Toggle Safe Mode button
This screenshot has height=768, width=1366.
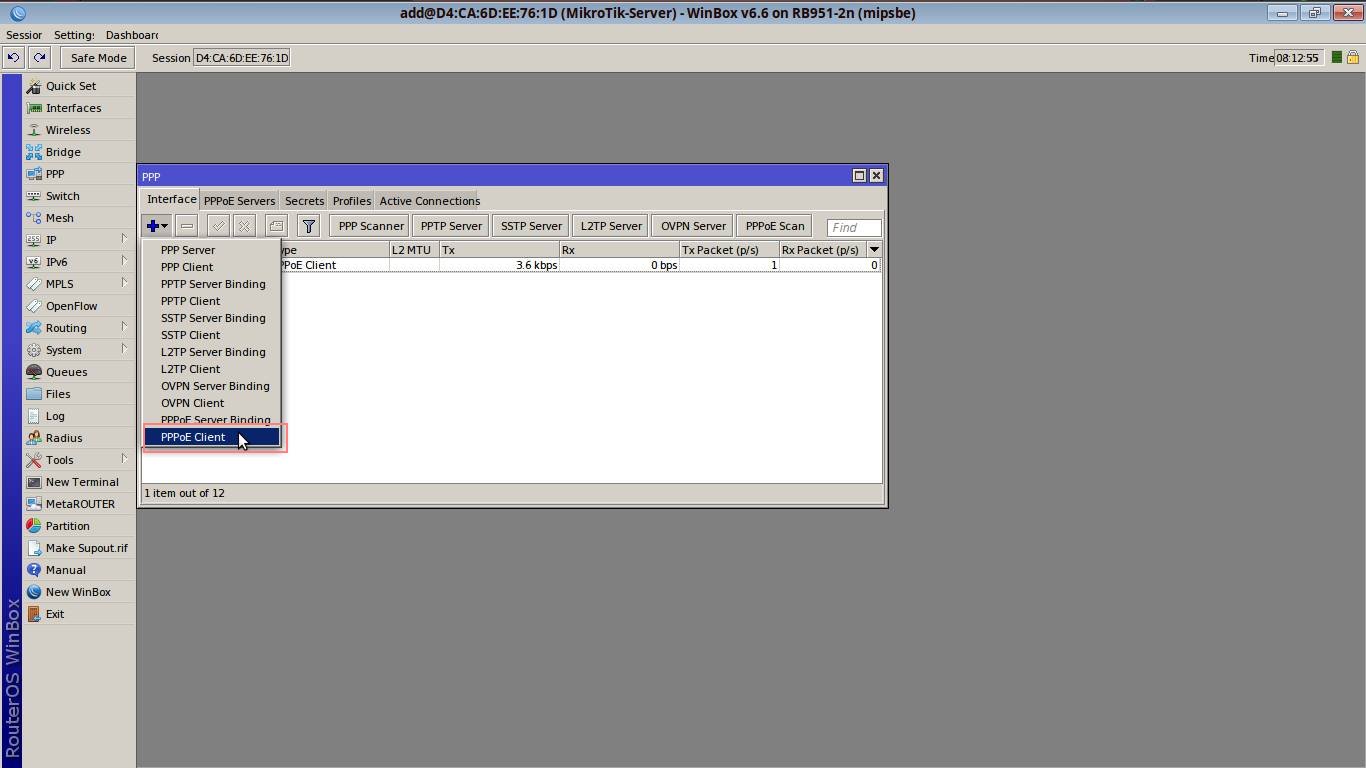[98, 58]
